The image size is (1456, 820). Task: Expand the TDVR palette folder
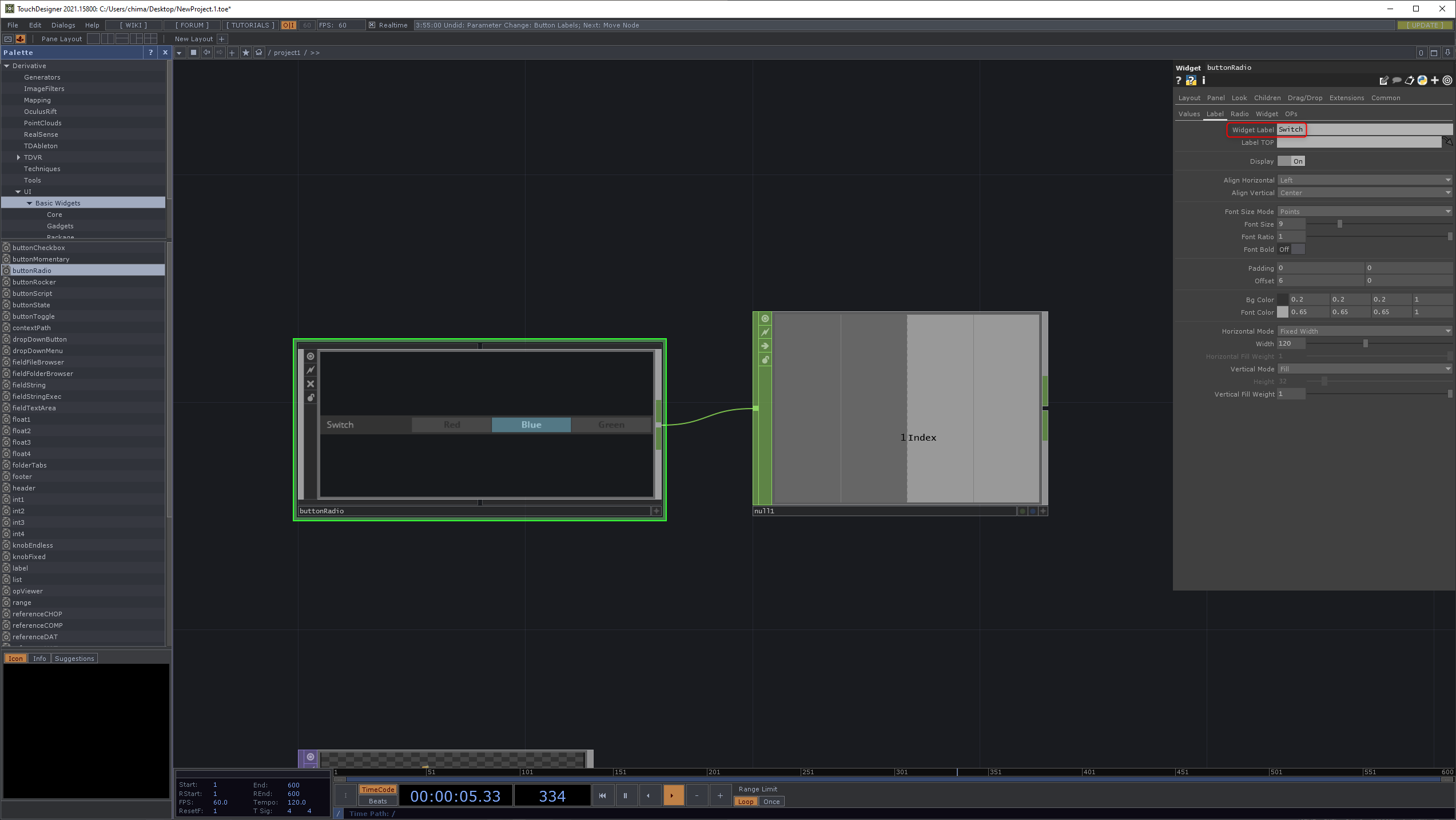point(19,157)
